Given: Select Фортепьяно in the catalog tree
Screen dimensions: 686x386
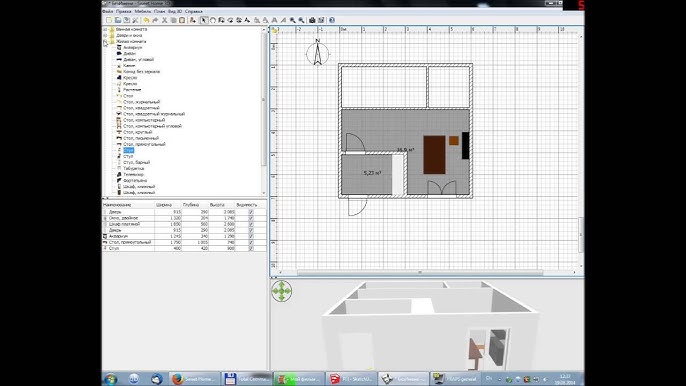Looking at the screenshot, I should point(135,180).
